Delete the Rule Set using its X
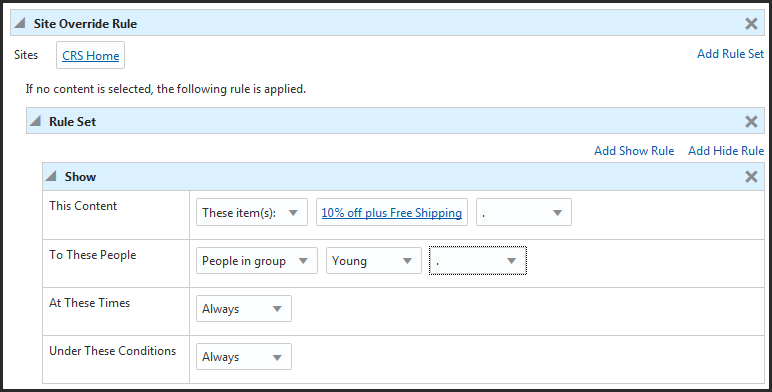The image size is (772, 392). click(x=751, y=121)
